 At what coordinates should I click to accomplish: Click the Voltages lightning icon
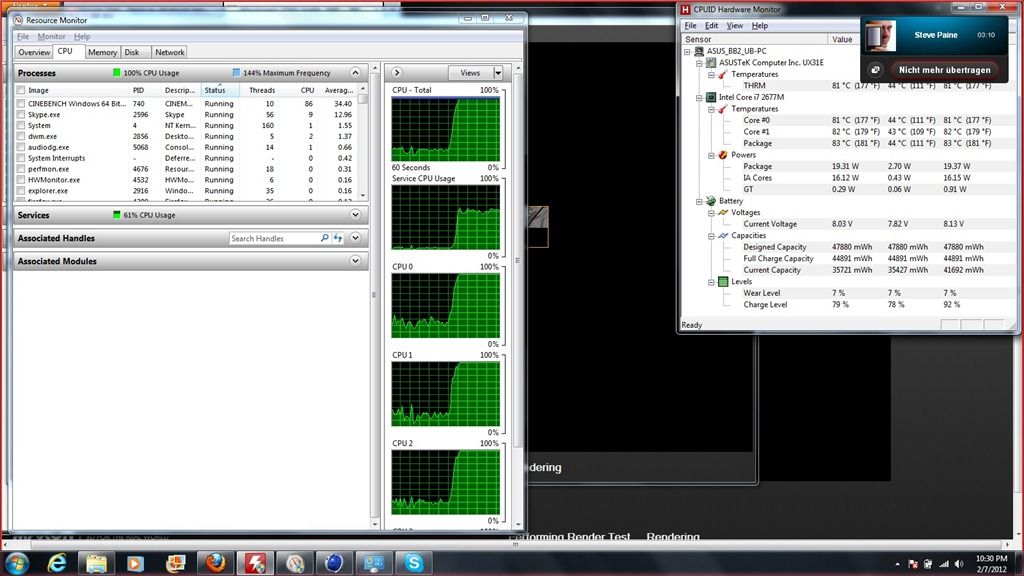pos(723,212)
